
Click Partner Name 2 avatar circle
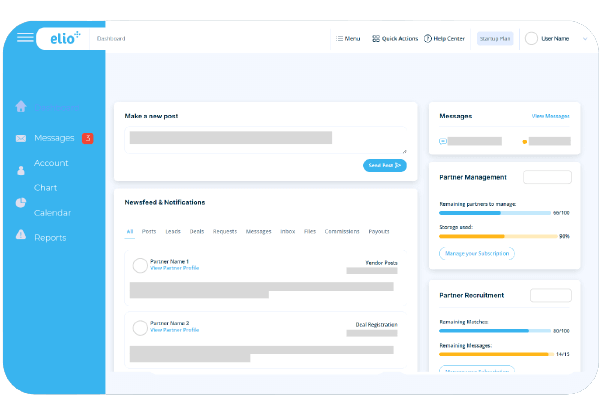pos(140,328)
